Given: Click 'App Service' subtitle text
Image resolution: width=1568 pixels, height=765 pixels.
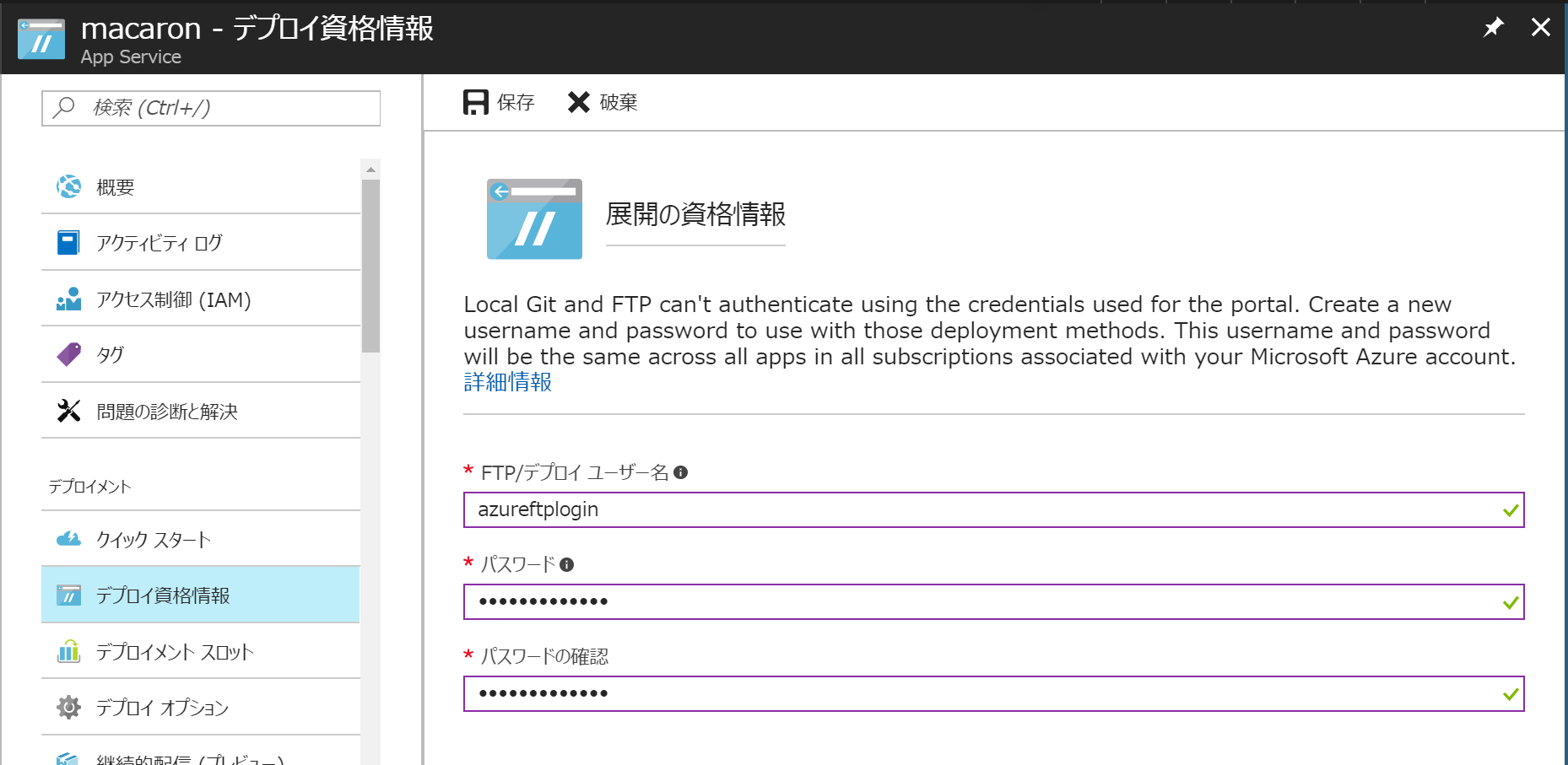Looking at the screenshot, I should (x=131, y=57).
